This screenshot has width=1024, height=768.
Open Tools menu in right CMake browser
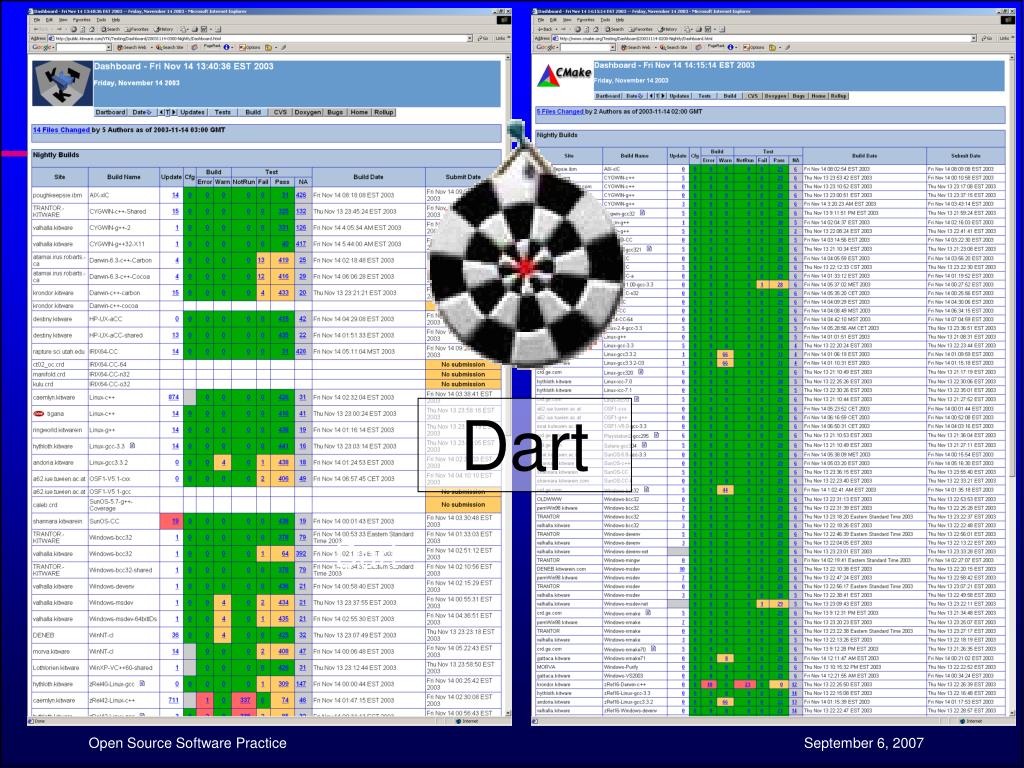tap(605, 20)
